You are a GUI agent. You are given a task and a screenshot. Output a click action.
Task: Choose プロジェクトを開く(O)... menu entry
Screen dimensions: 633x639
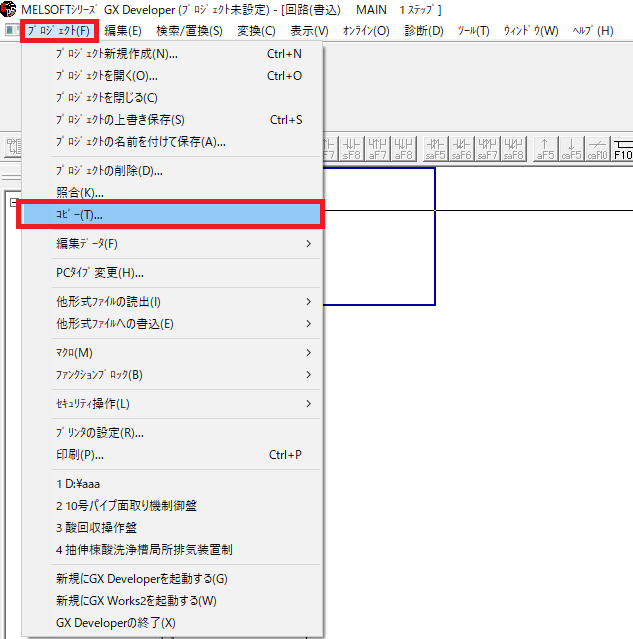pyautogui.click(x=172, y=76)
